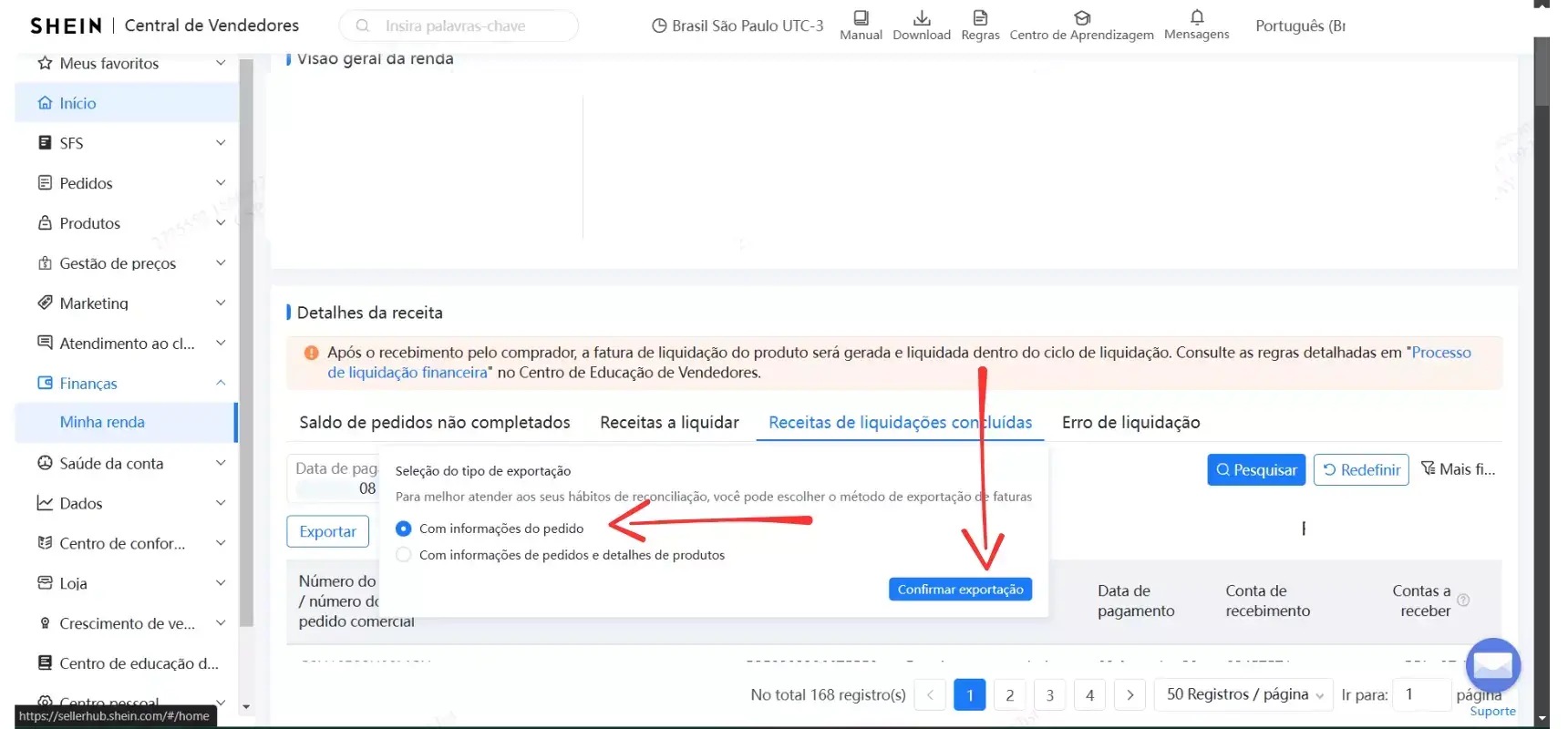Click the Saúde da conta icon
This screenshot has height=729, width=1568.
[45, 463]
